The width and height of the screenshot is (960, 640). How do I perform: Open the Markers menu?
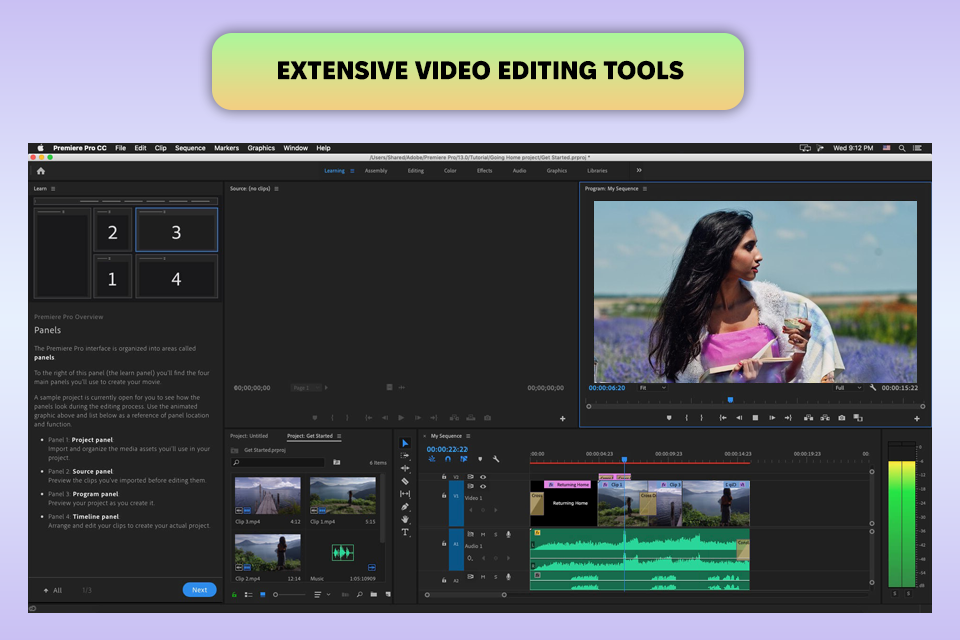click(x=227, y=148)
